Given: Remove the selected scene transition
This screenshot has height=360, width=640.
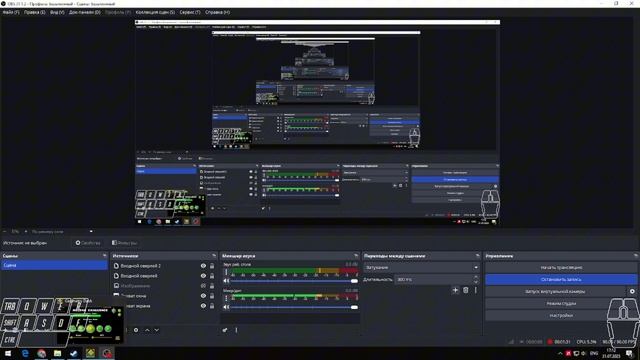Looking at the screenshot, I should coord(466,290).
